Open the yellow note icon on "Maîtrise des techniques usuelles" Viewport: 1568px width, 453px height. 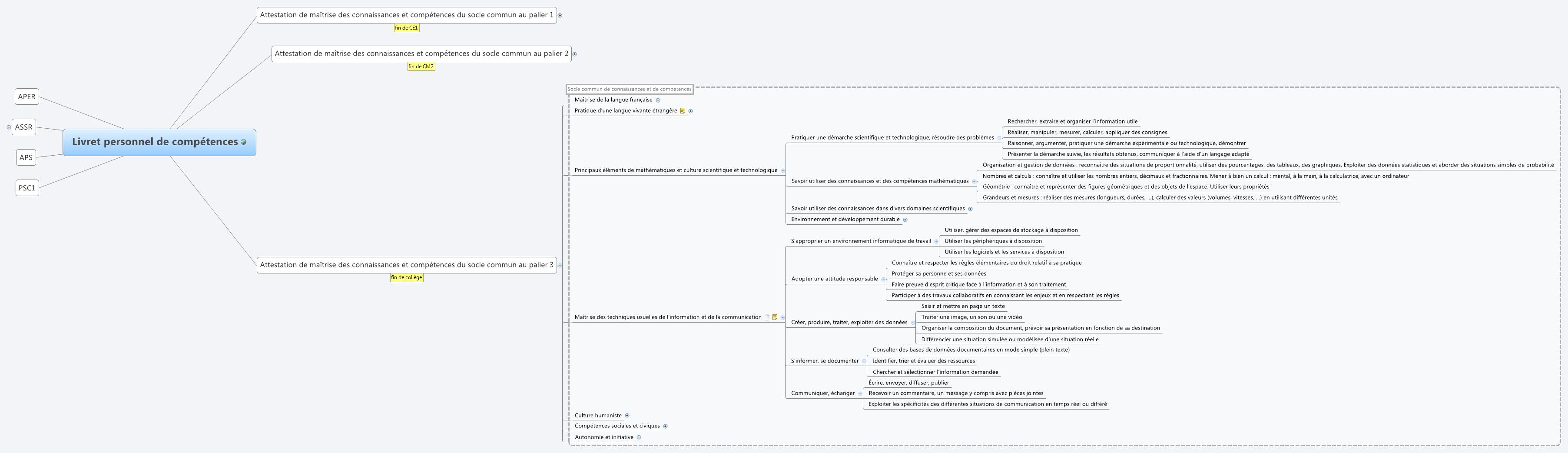click(775, 316)
